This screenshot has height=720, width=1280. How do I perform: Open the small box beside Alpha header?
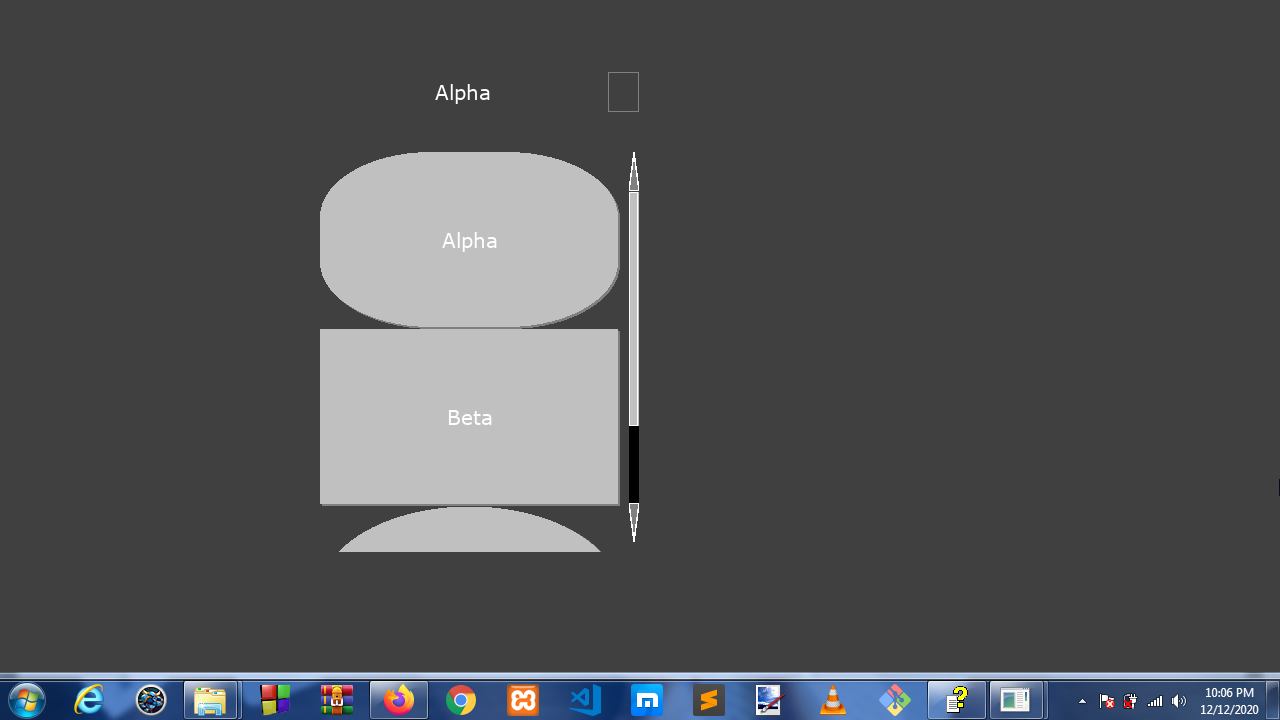tap(623, 92)
